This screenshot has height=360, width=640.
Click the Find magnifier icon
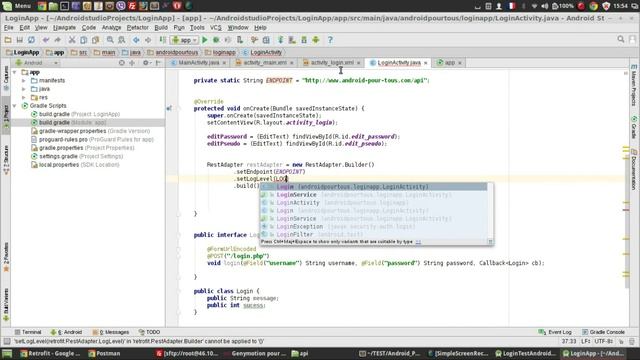point(110,40)
